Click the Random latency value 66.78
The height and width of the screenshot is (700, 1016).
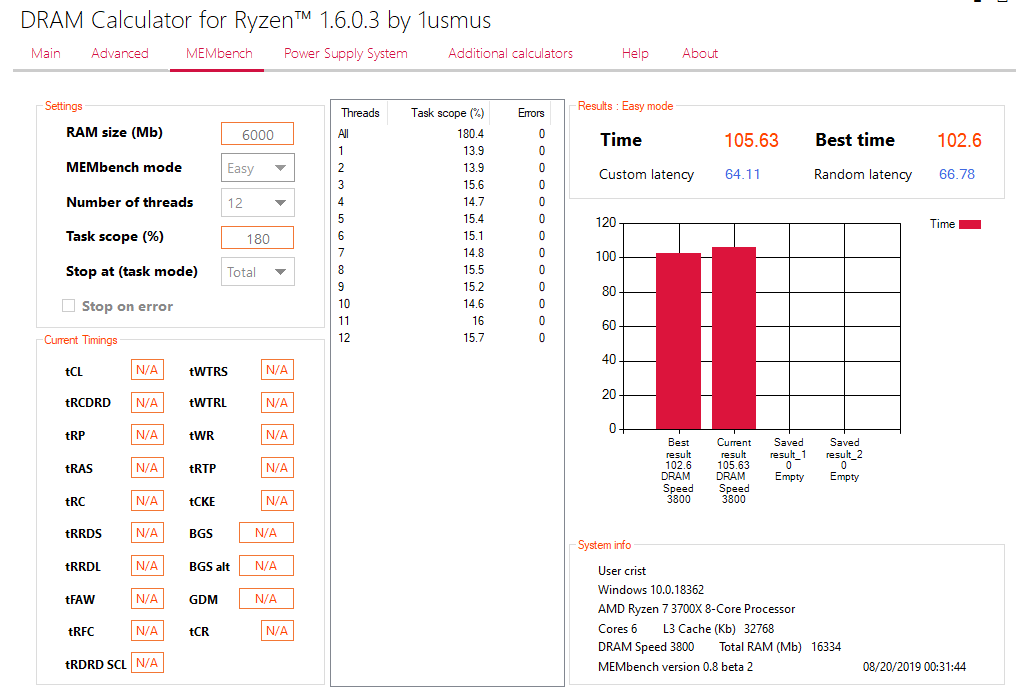tap(957, 174)
